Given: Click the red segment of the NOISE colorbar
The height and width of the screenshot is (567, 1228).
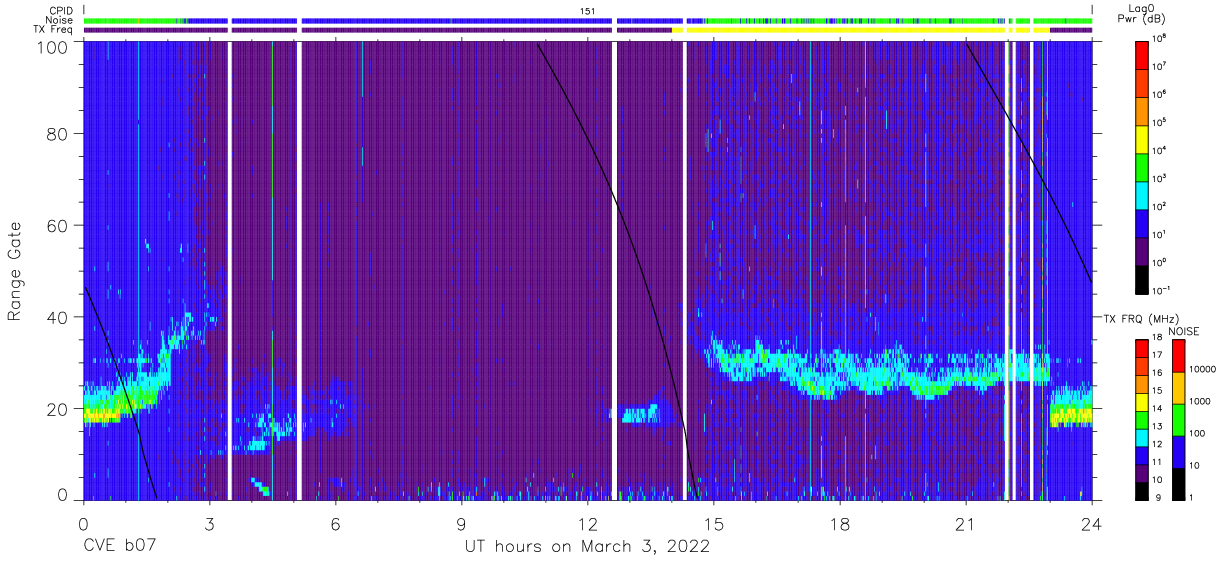Looking at the screenshot, I should click(1177, 356).
